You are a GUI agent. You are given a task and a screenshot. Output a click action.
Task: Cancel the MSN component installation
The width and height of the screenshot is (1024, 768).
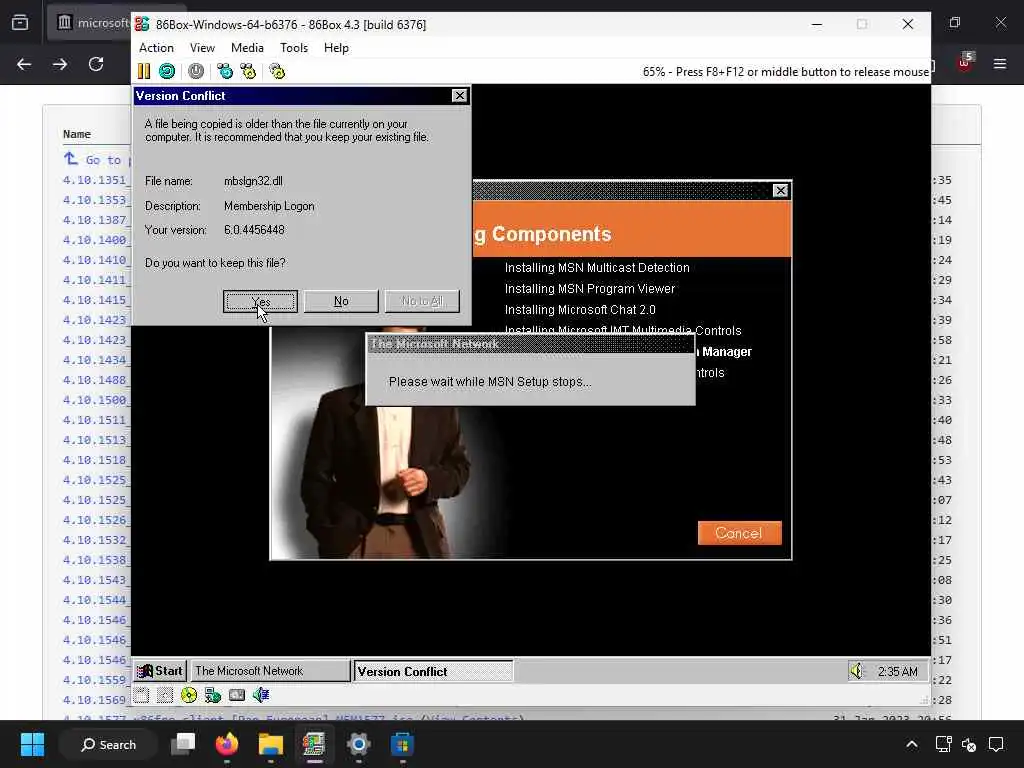739,533
